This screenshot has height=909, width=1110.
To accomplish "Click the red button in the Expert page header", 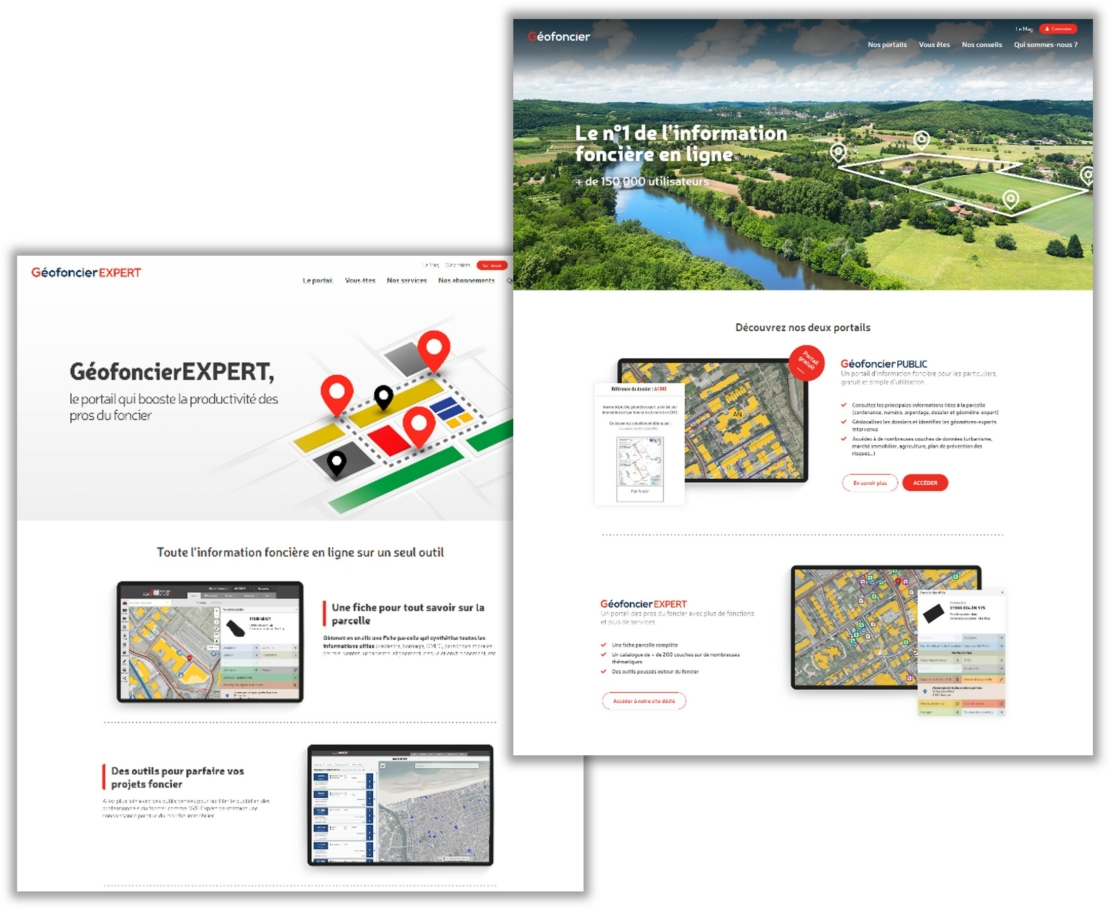I will click(491, 265).
